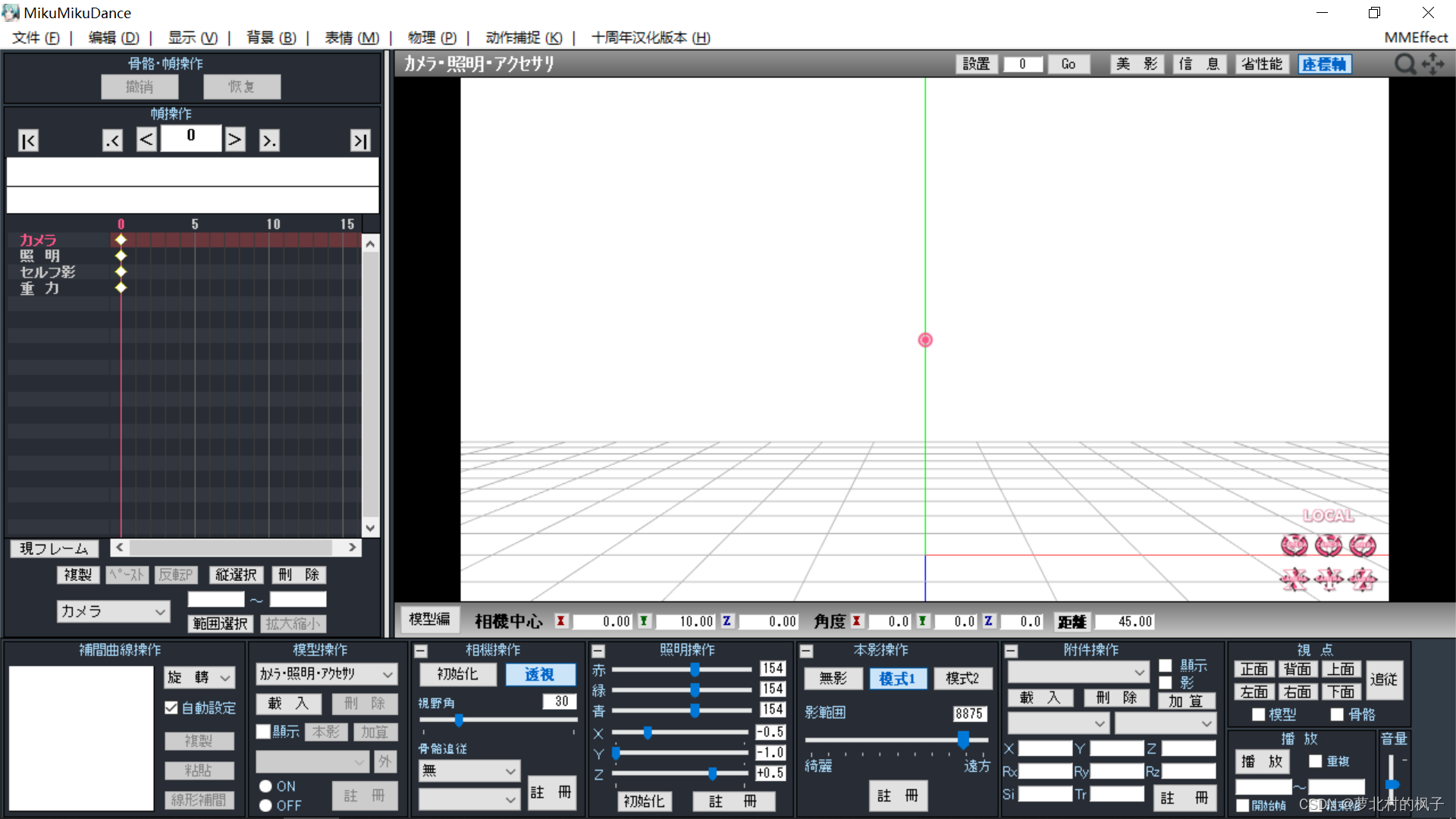Jump to the last frame icon
The height and width of the screenshot is (819, 1456).
pyautogui.click(x=360, y=140)
